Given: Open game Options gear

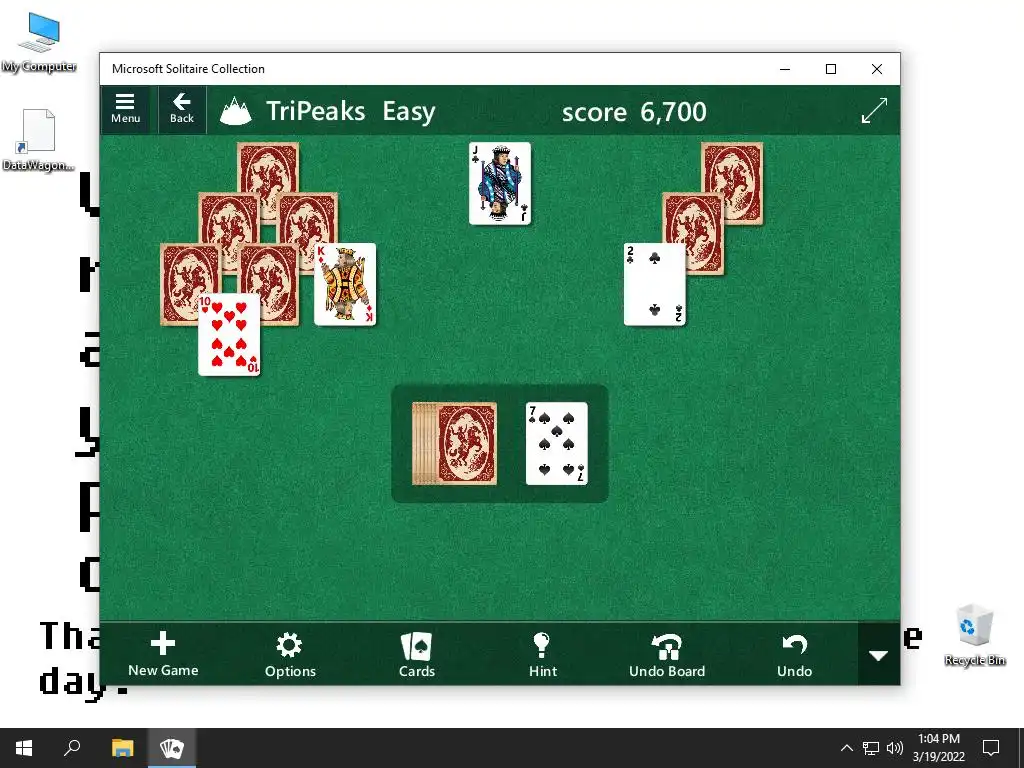Looking at the screenshot, I should click(290, 654).
